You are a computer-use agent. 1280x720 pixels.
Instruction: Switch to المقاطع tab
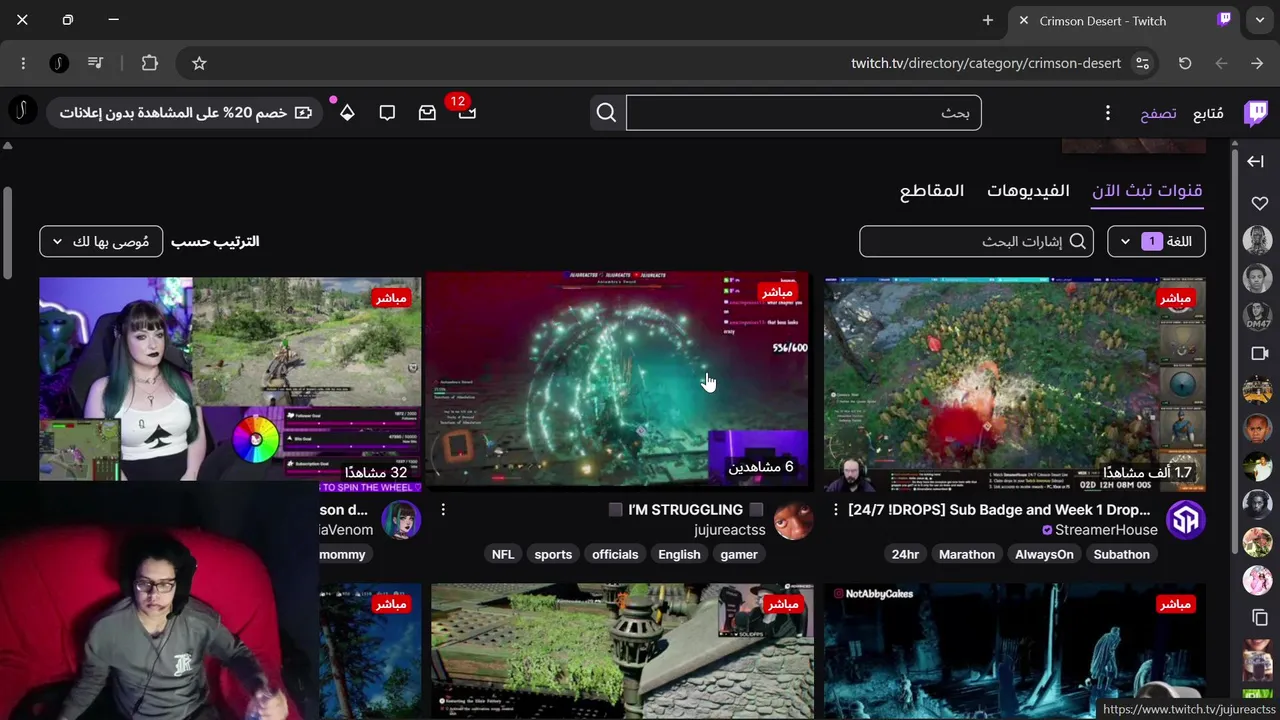(x=932, y=190)
